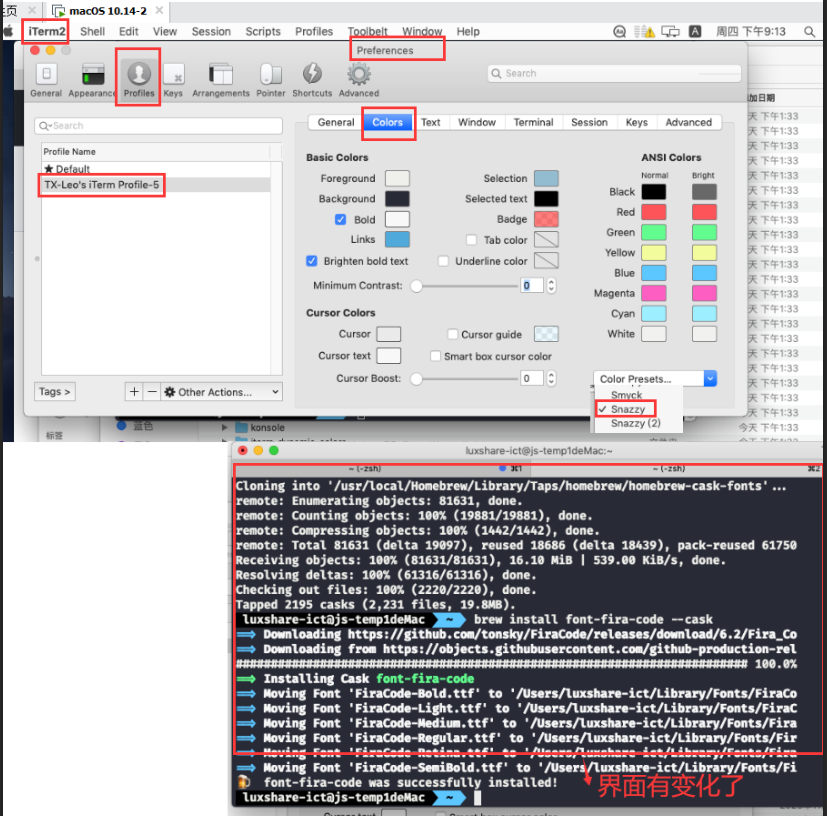The width and height of the screenshot is (827, 816).
Task: Step the Minimum Contrast value stepper
Action: [551, 285]
